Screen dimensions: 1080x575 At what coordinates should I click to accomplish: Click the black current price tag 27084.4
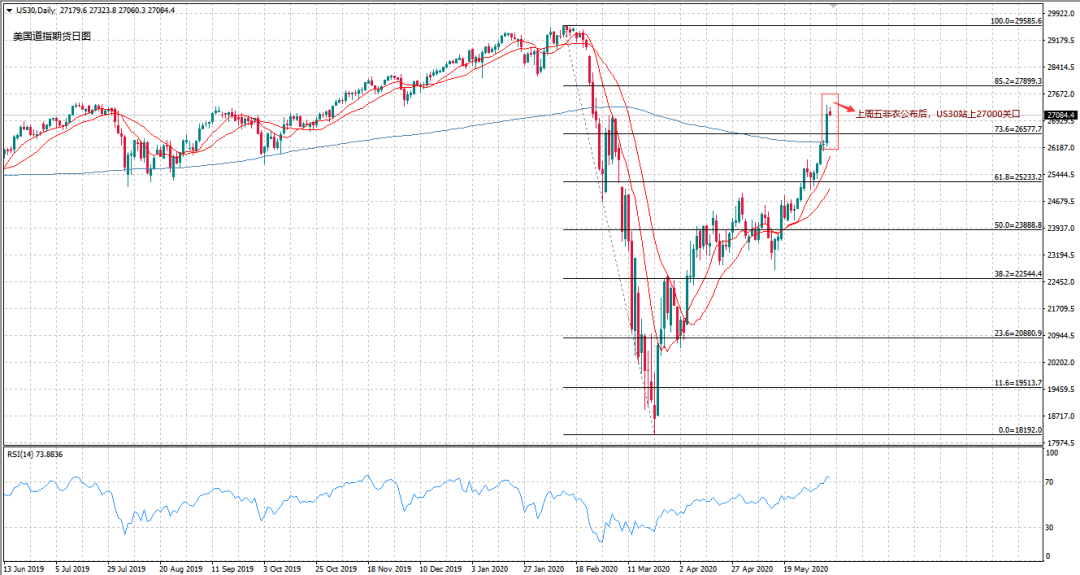tap(1058, 115)
